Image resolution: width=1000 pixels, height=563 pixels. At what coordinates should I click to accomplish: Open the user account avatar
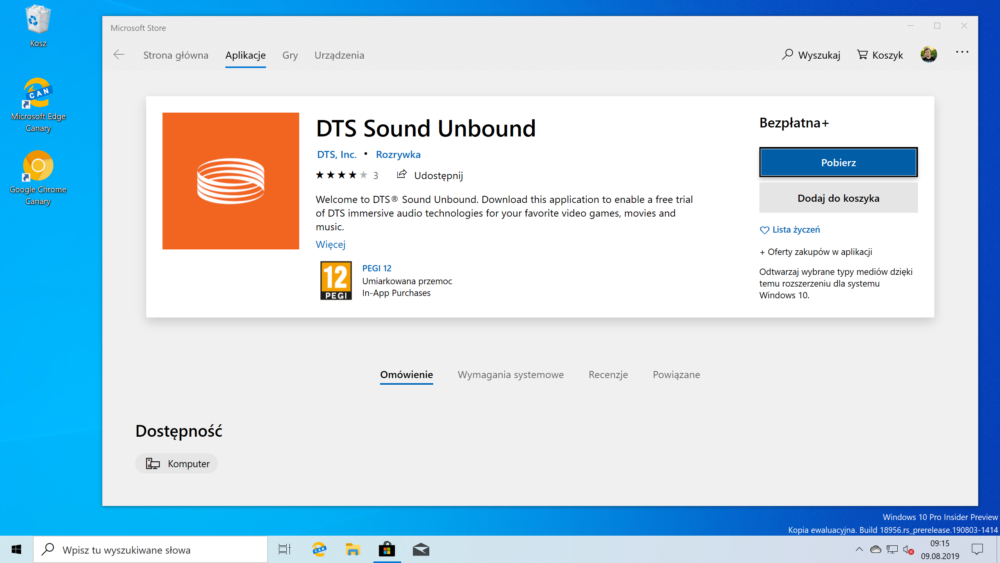(x=929, y=54)
